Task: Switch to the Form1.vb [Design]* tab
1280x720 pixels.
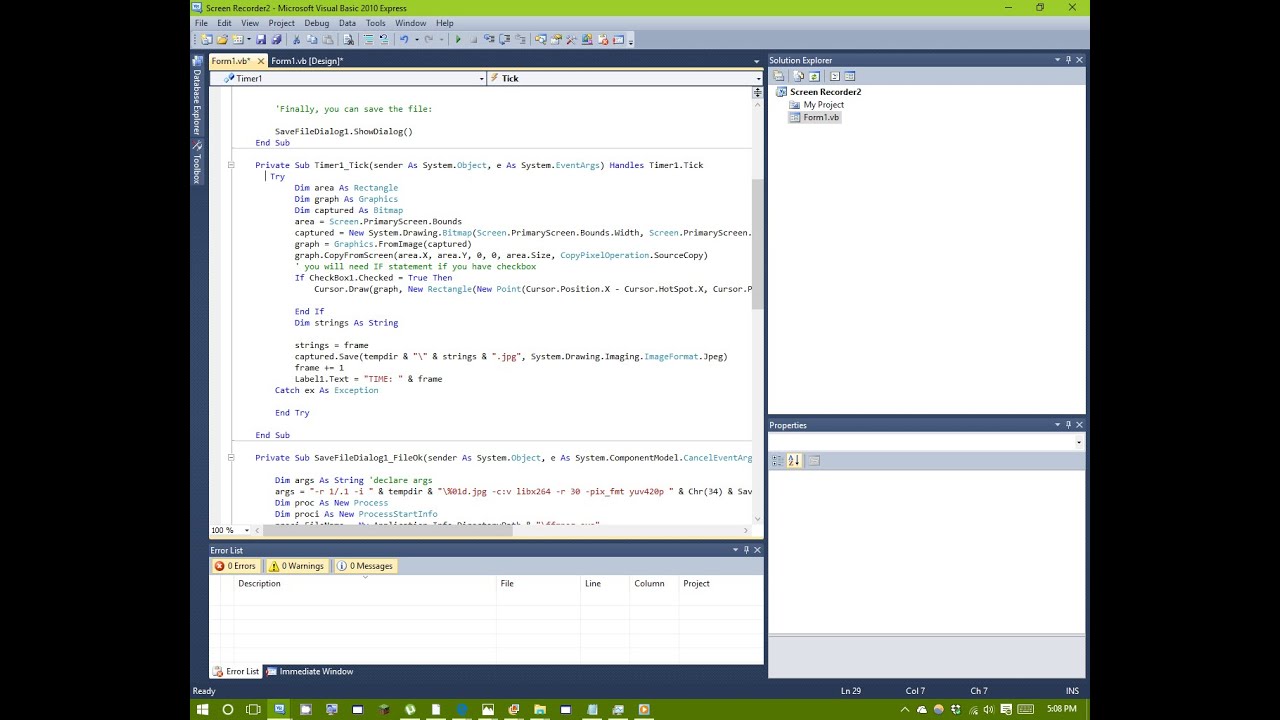Action: pyautogui.click(x=307, y=61)
